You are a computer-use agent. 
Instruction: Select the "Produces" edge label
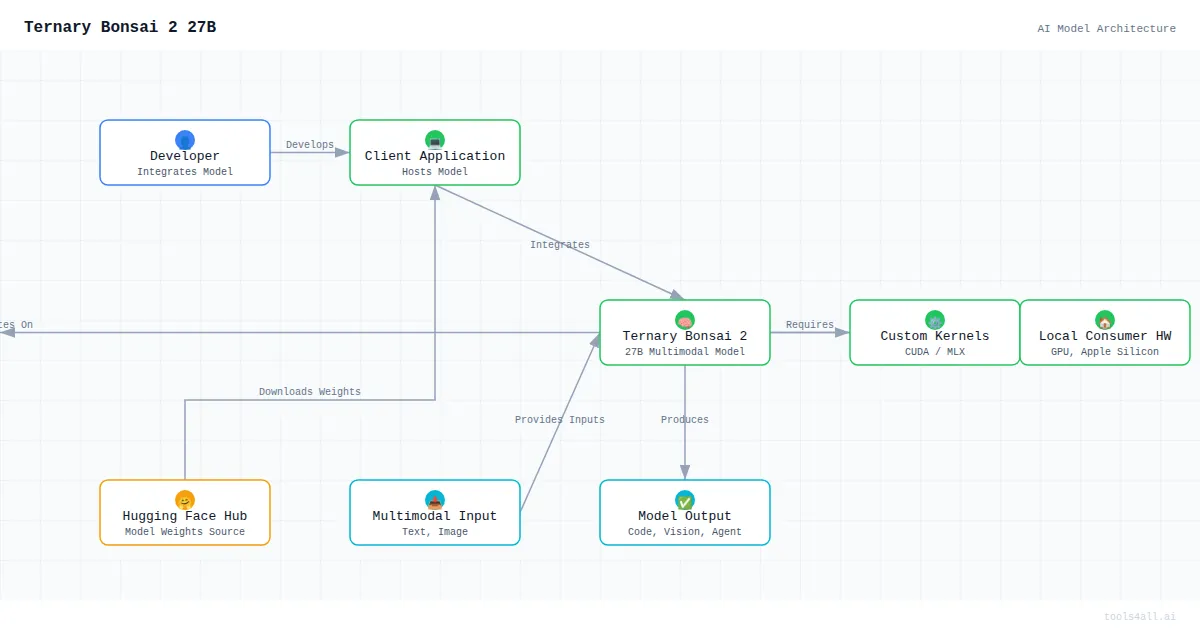[685, 420]
